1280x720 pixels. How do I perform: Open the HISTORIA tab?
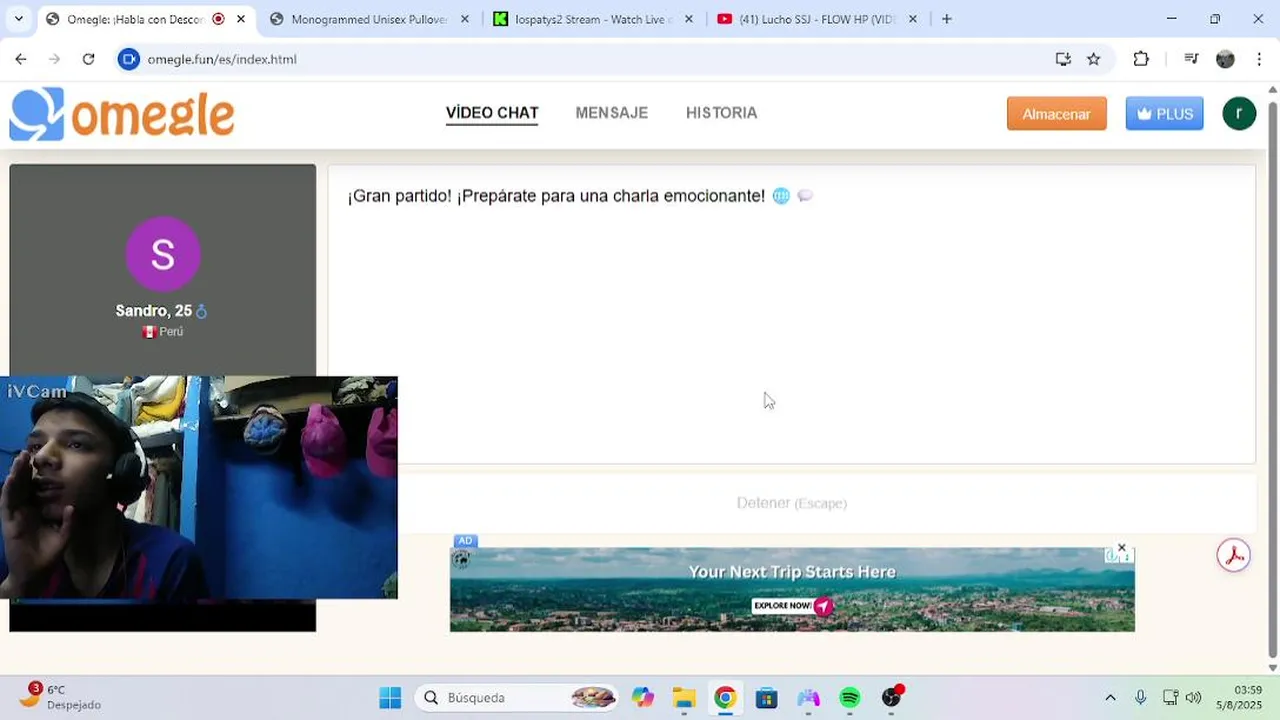[x=721, y=113]
